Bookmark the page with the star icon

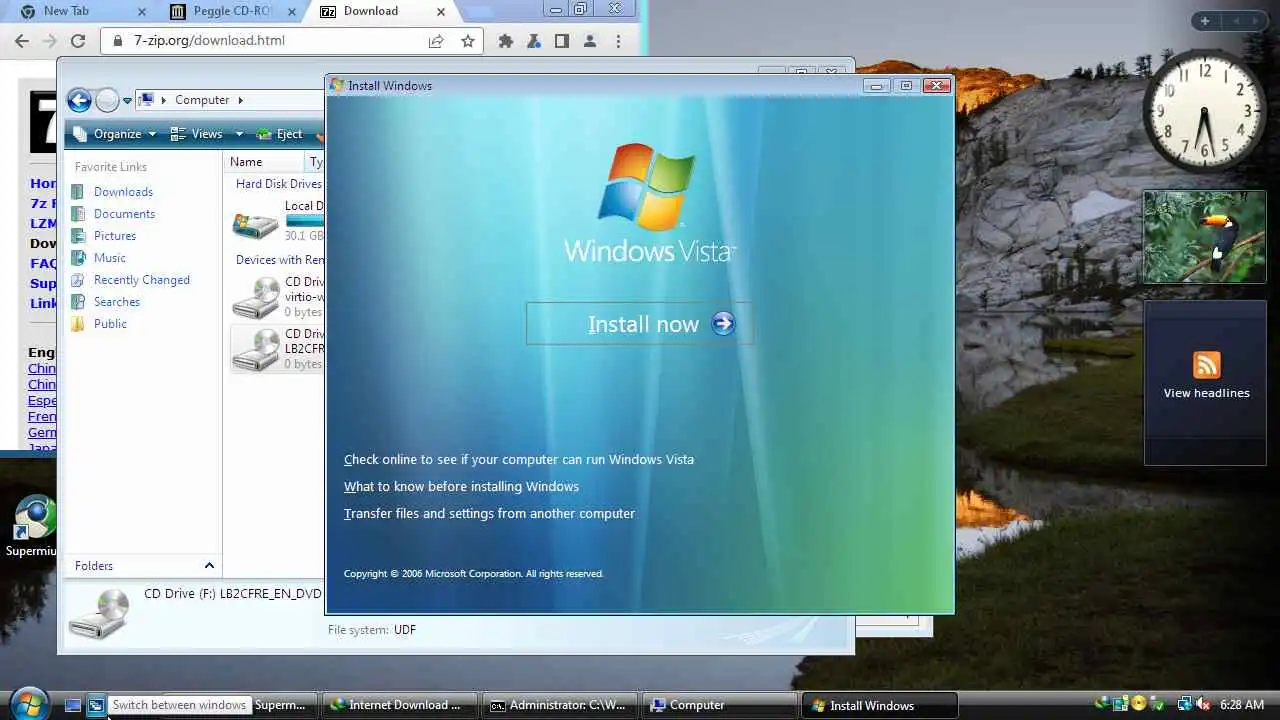tap(467, 41)
